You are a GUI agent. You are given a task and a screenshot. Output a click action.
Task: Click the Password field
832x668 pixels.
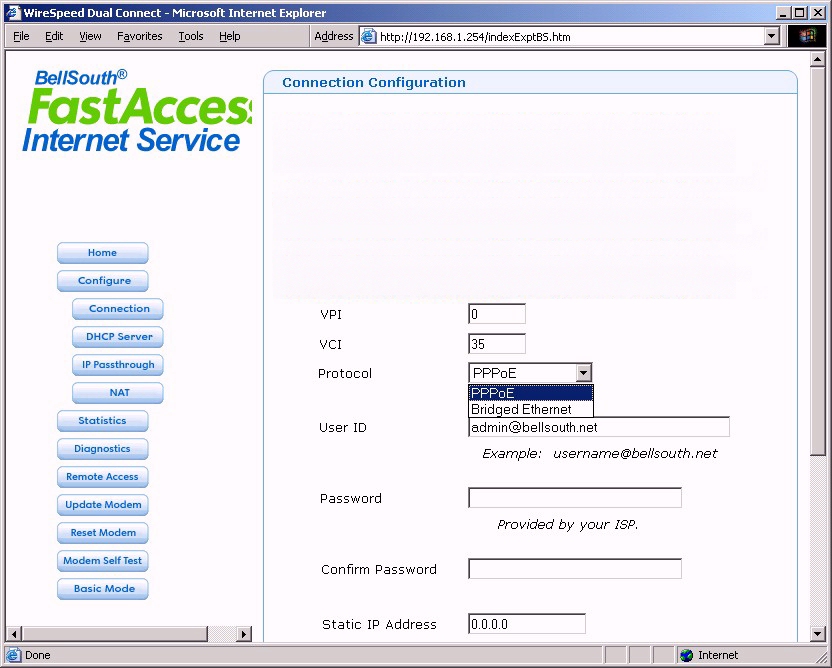(575, 498)
